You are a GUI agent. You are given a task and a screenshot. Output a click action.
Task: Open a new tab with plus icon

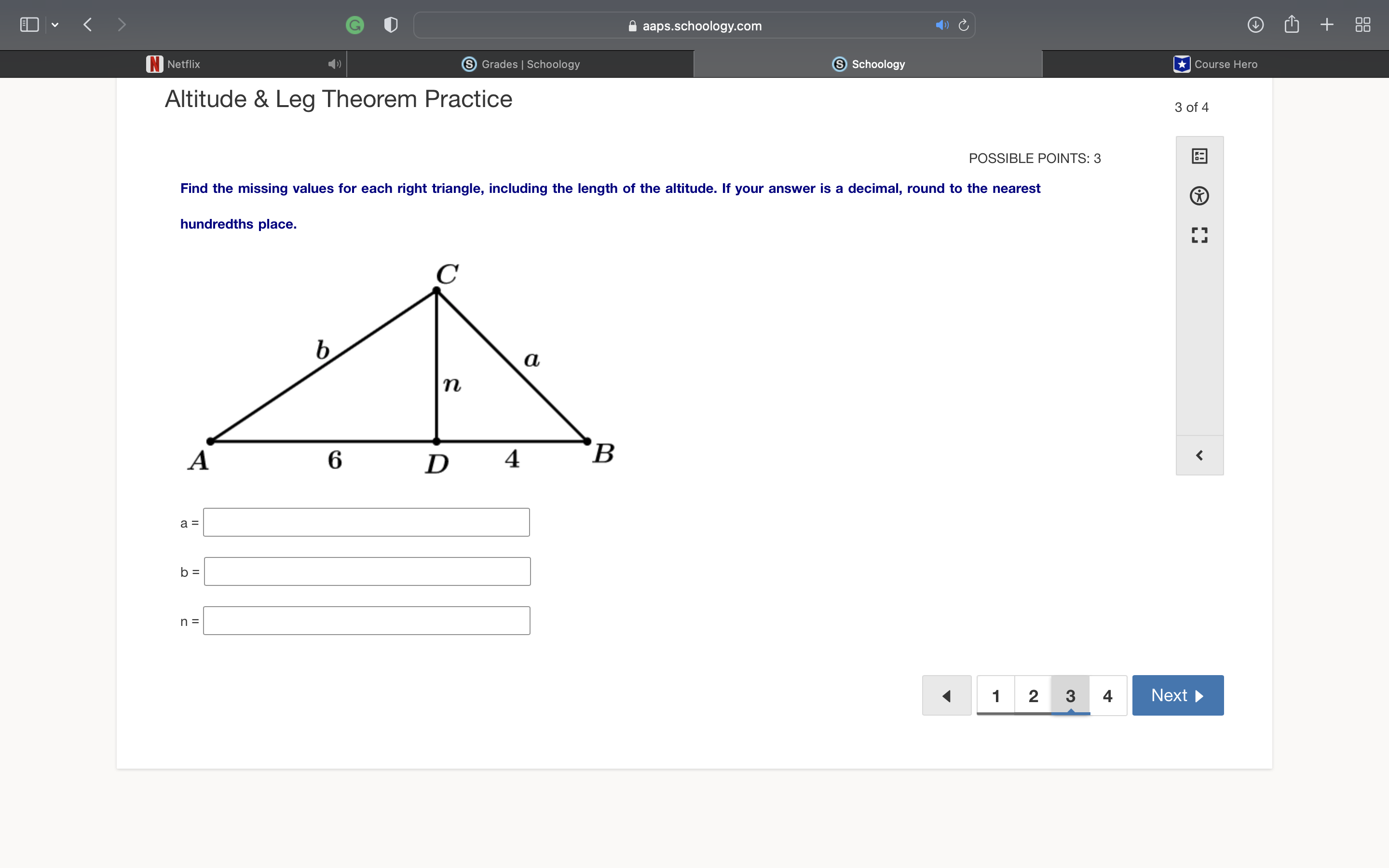(x=1326, y=25)
